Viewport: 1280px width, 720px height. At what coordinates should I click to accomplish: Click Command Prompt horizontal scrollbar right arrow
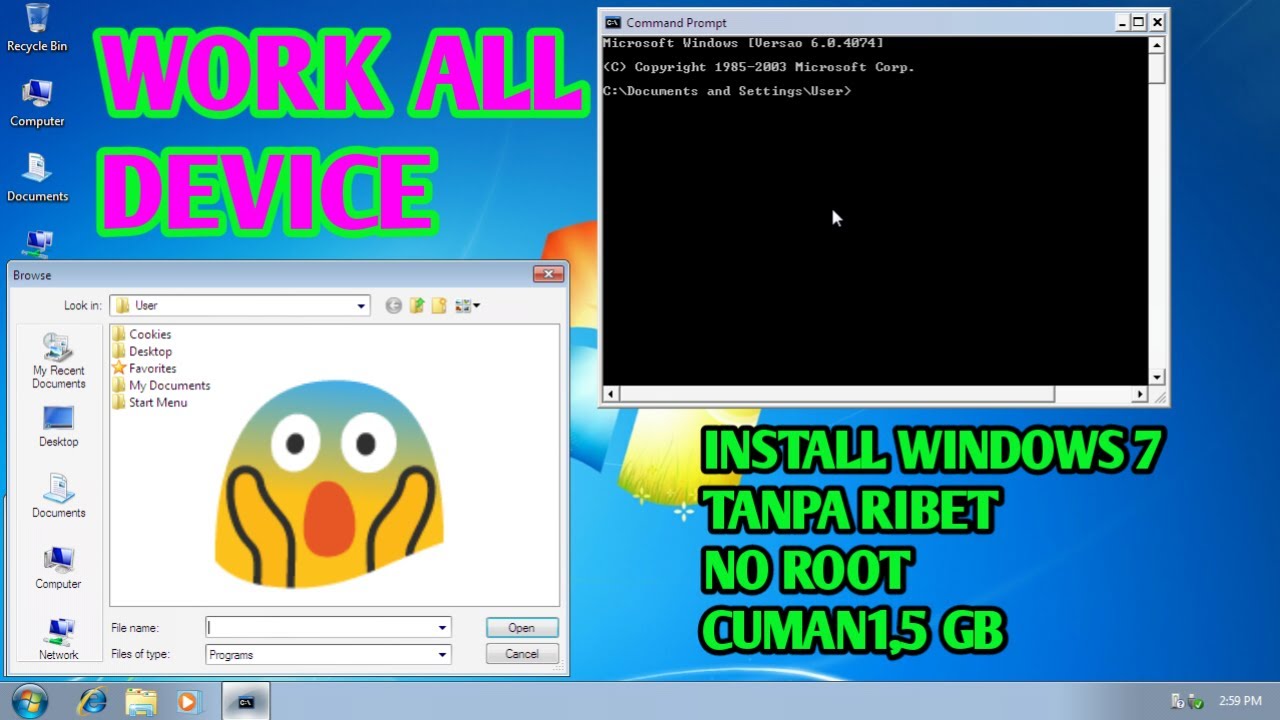(1140, 394)
